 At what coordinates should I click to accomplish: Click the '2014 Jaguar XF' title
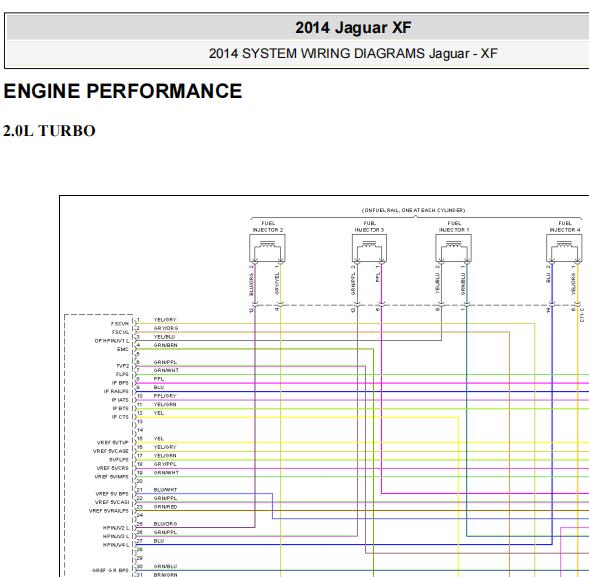click(353, 27)
